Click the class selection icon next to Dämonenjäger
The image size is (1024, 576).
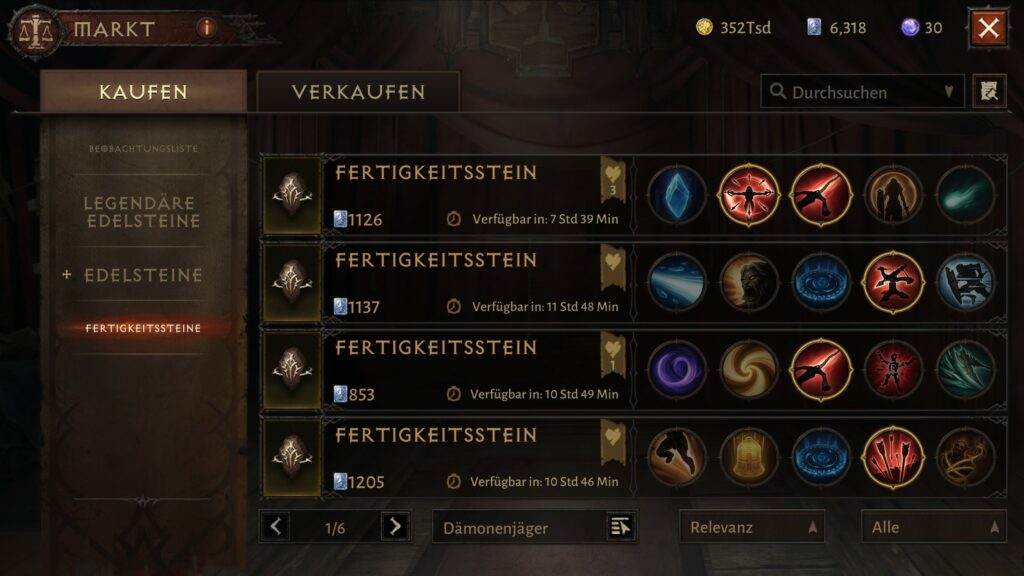point(620,526)
